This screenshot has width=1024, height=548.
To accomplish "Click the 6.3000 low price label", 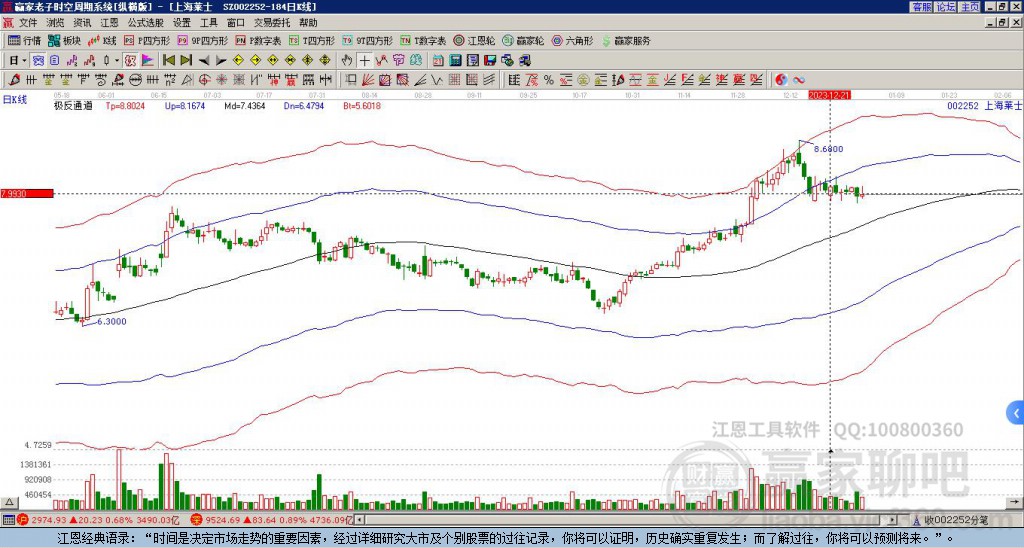I will [x=112, y=321].
